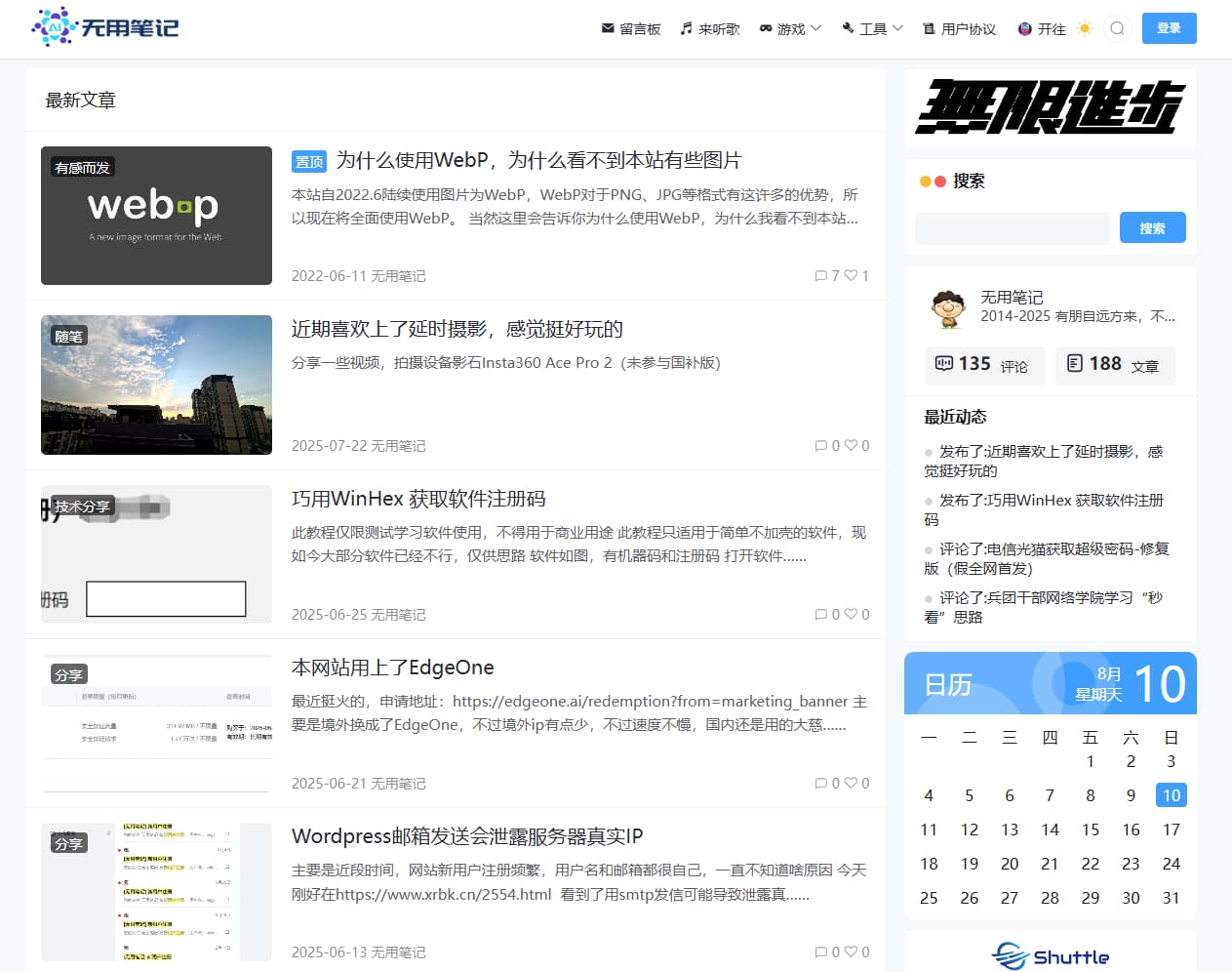Viewport: 1232px width, 972px height.
Task: Click the 置顶 pinned badge on WebP post
Action: pyautogui.click(x=308, y=160)
